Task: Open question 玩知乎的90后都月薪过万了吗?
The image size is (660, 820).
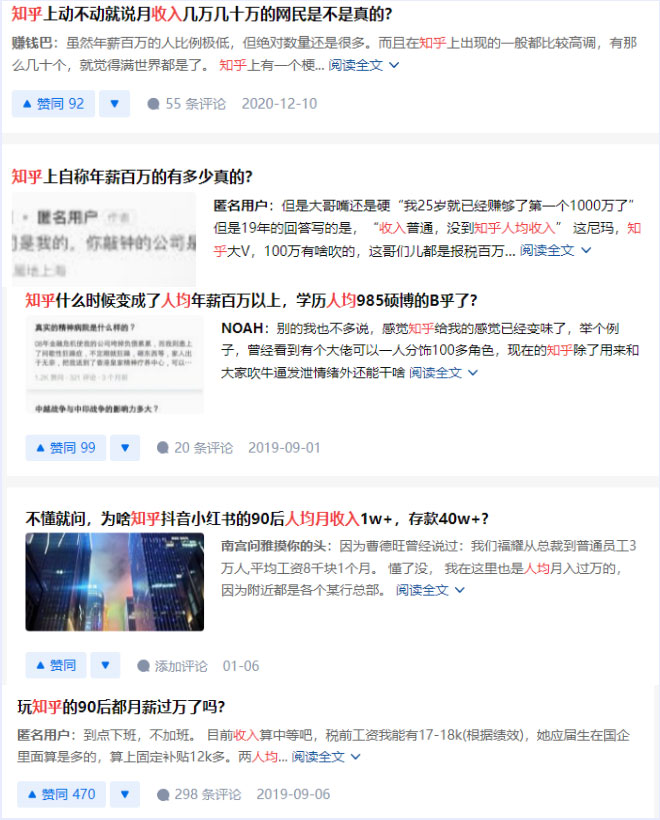Action: pyautogui.click(x=121, y=706)
